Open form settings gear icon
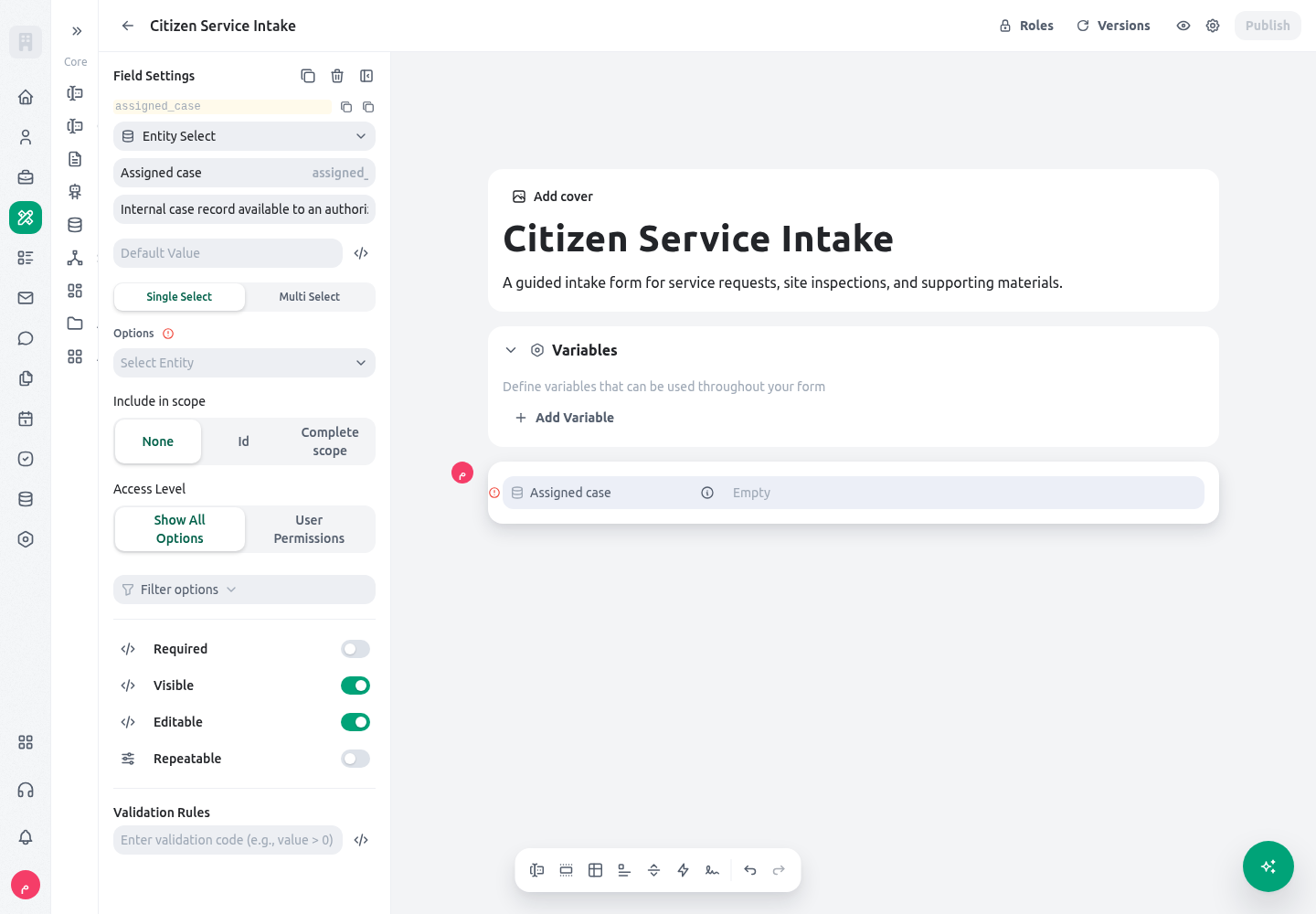 pos(1213,26)
